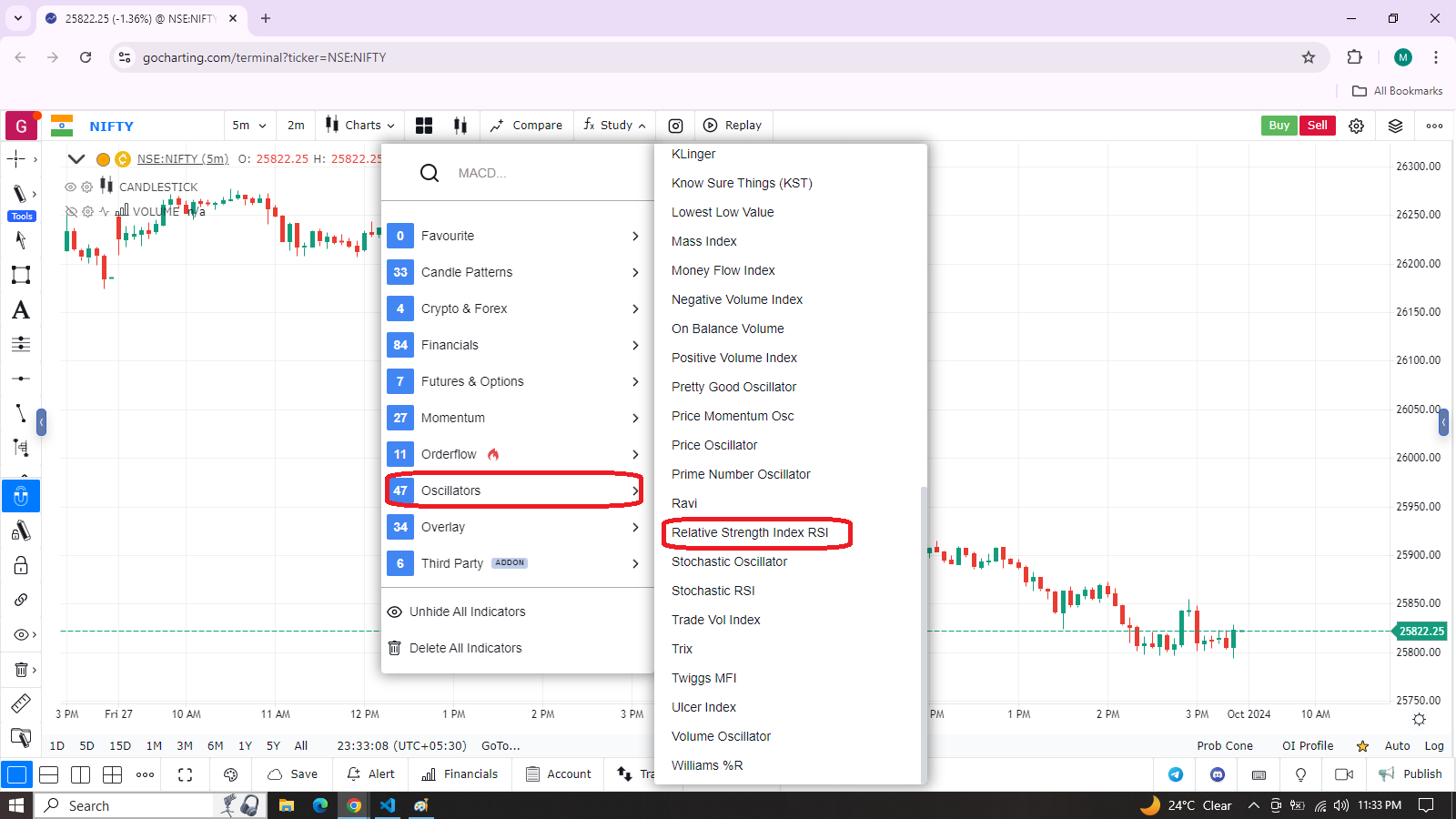
Task: Open chart settings gear in top toolbar
Action: pos(1356,126)
